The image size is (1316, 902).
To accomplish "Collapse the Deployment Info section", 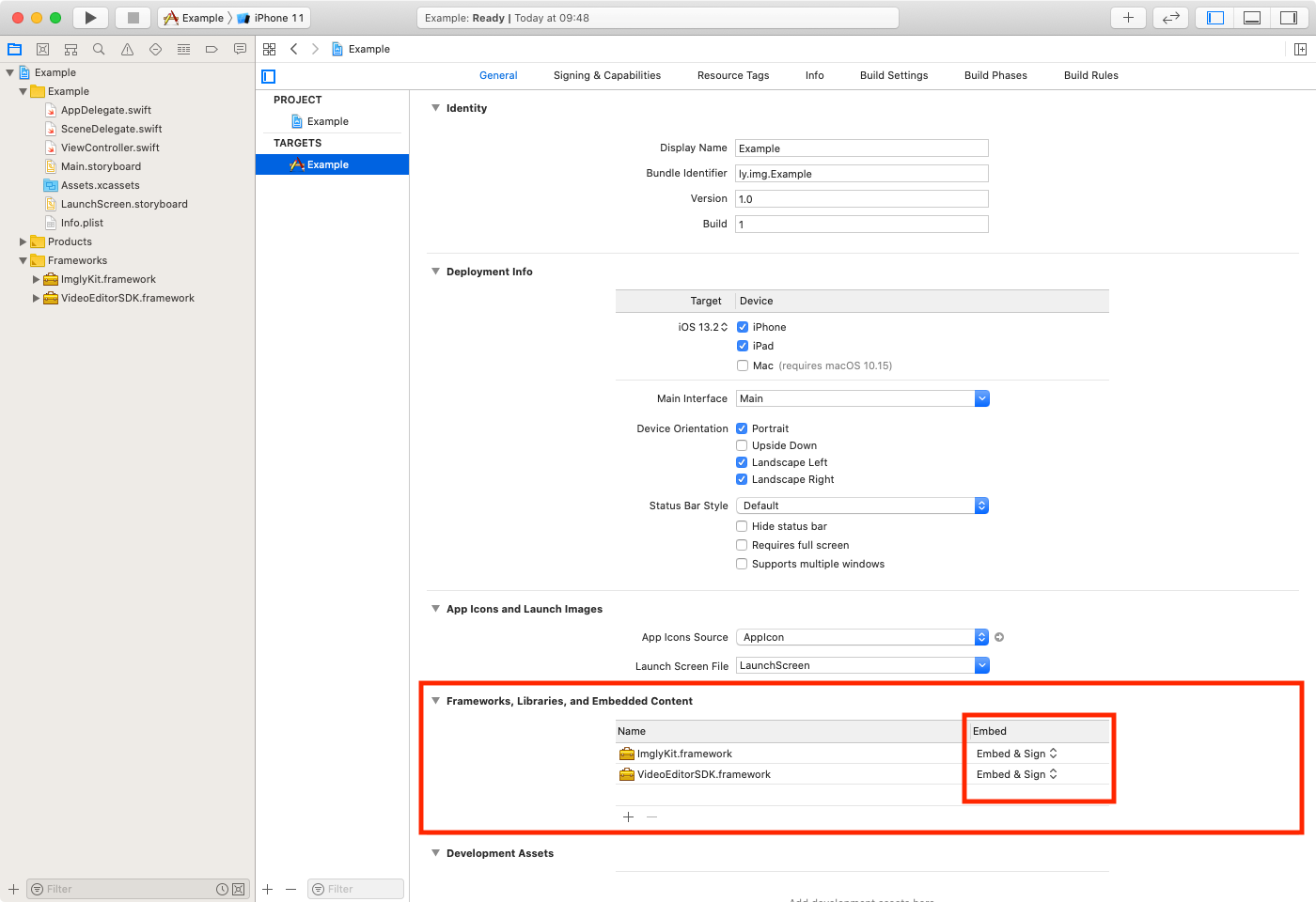I will [x=435, y=272].
